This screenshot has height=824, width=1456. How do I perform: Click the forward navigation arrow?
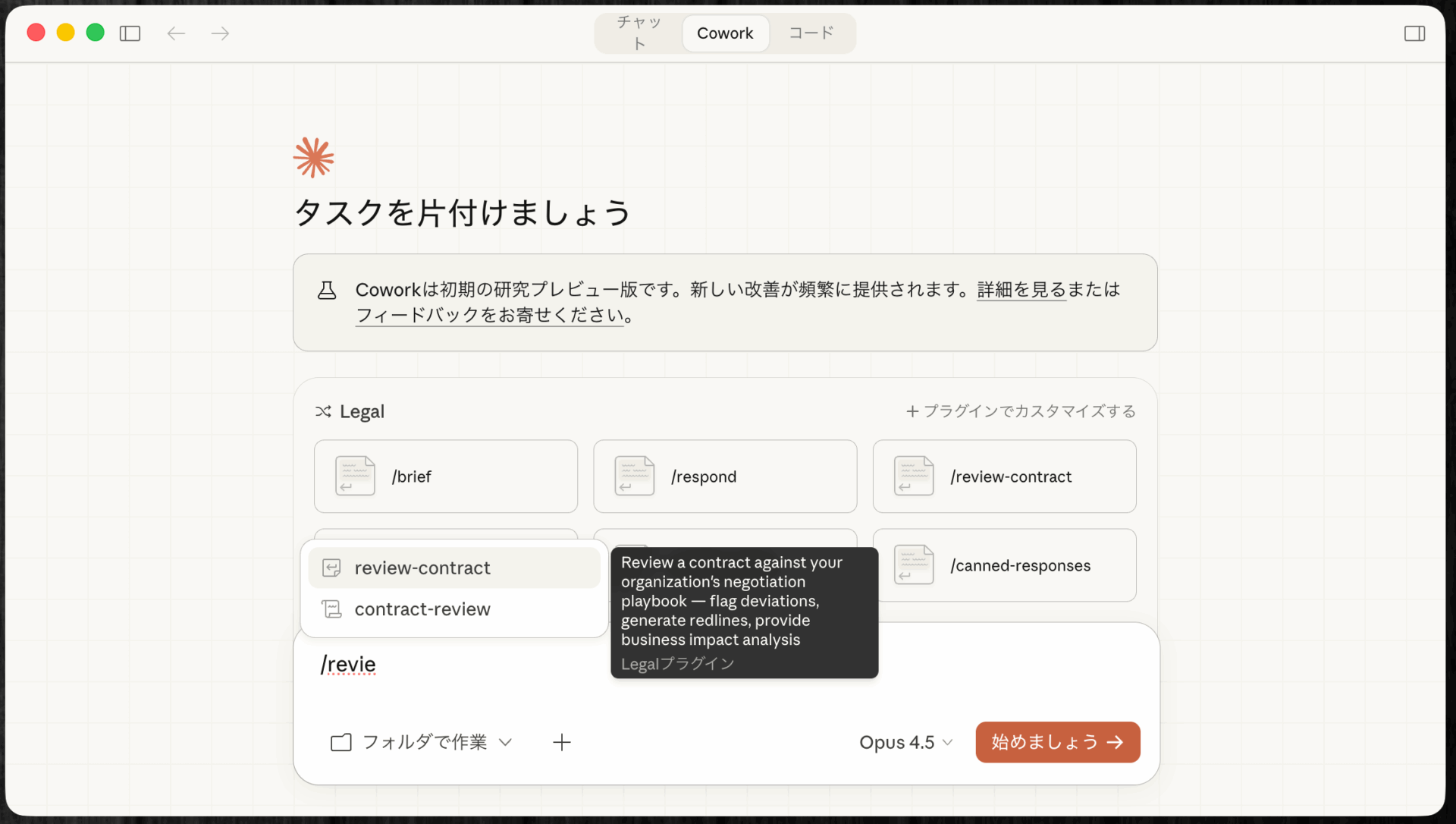[x=220, y=33]
